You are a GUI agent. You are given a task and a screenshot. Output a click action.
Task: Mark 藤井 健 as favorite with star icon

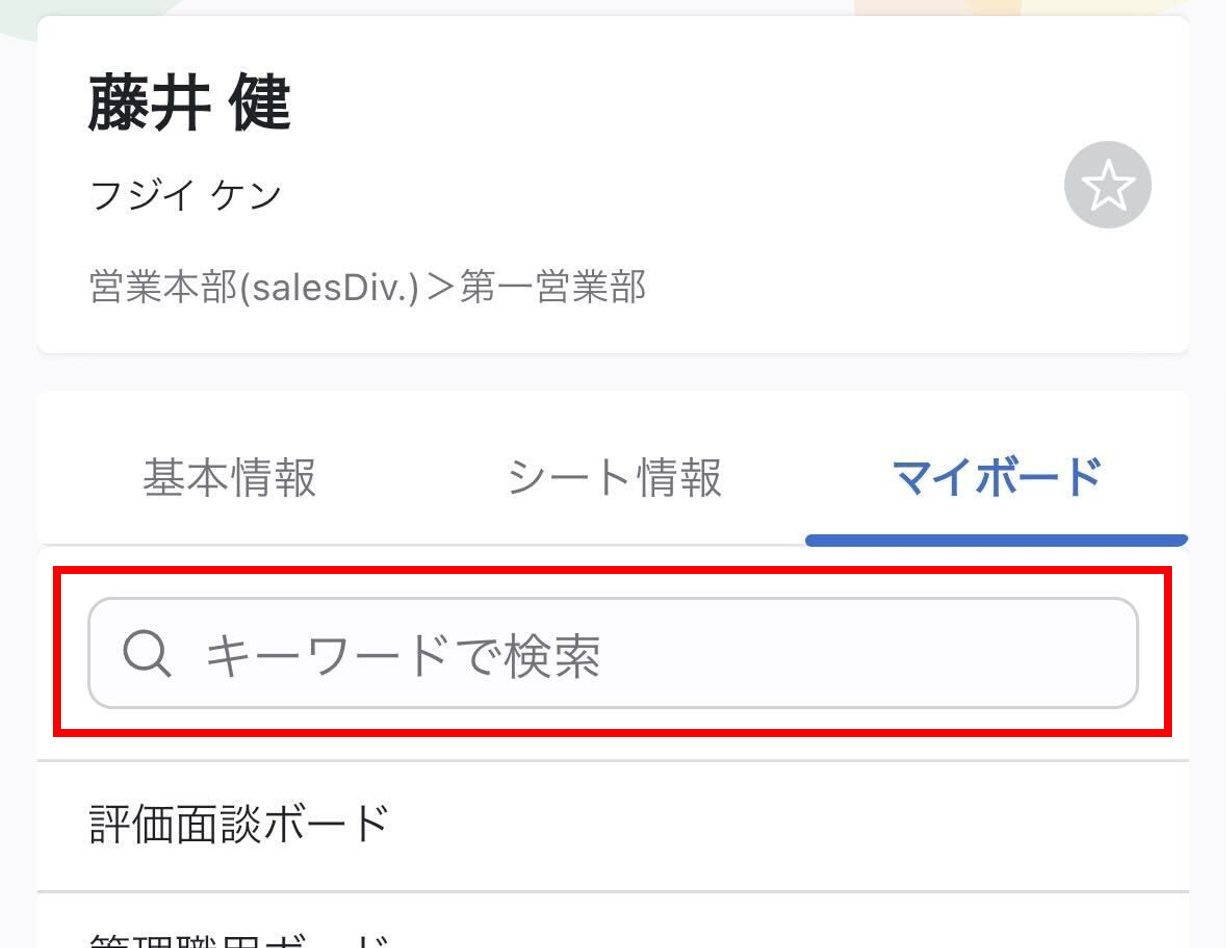(1107, 186)
